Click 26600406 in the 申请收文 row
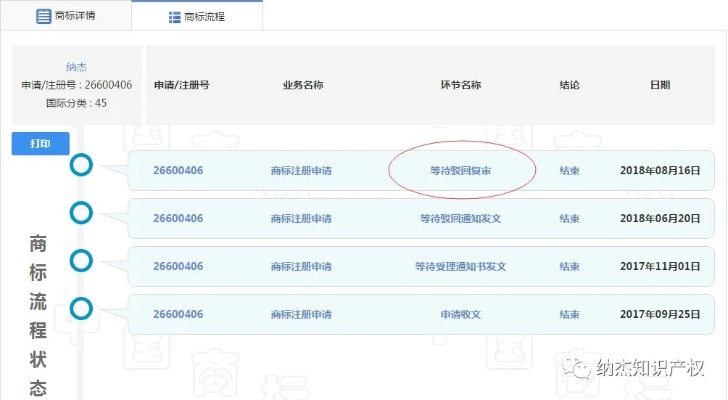 178,315
